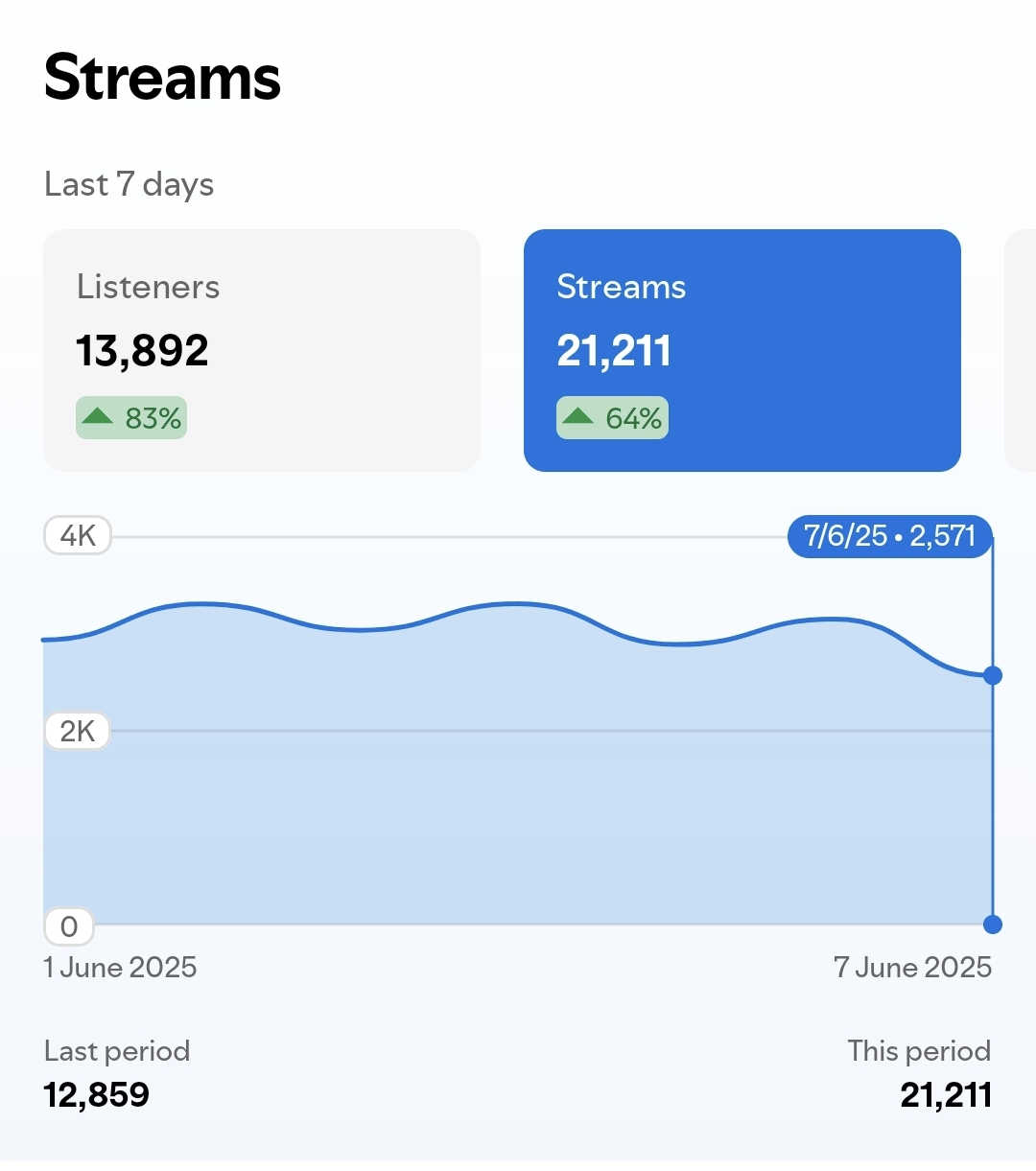
Task: Click the 64% increase badge under Streams
Action: click(x=612, y=418)
